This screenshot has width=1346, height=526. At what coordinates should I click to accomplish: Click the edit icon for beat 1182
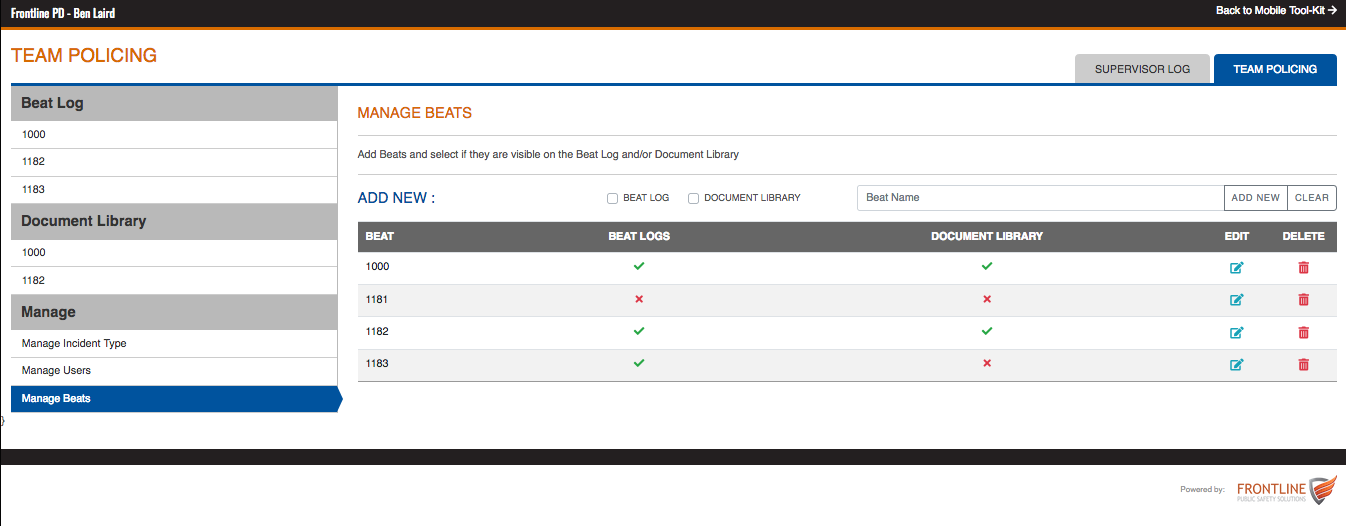1236,332
